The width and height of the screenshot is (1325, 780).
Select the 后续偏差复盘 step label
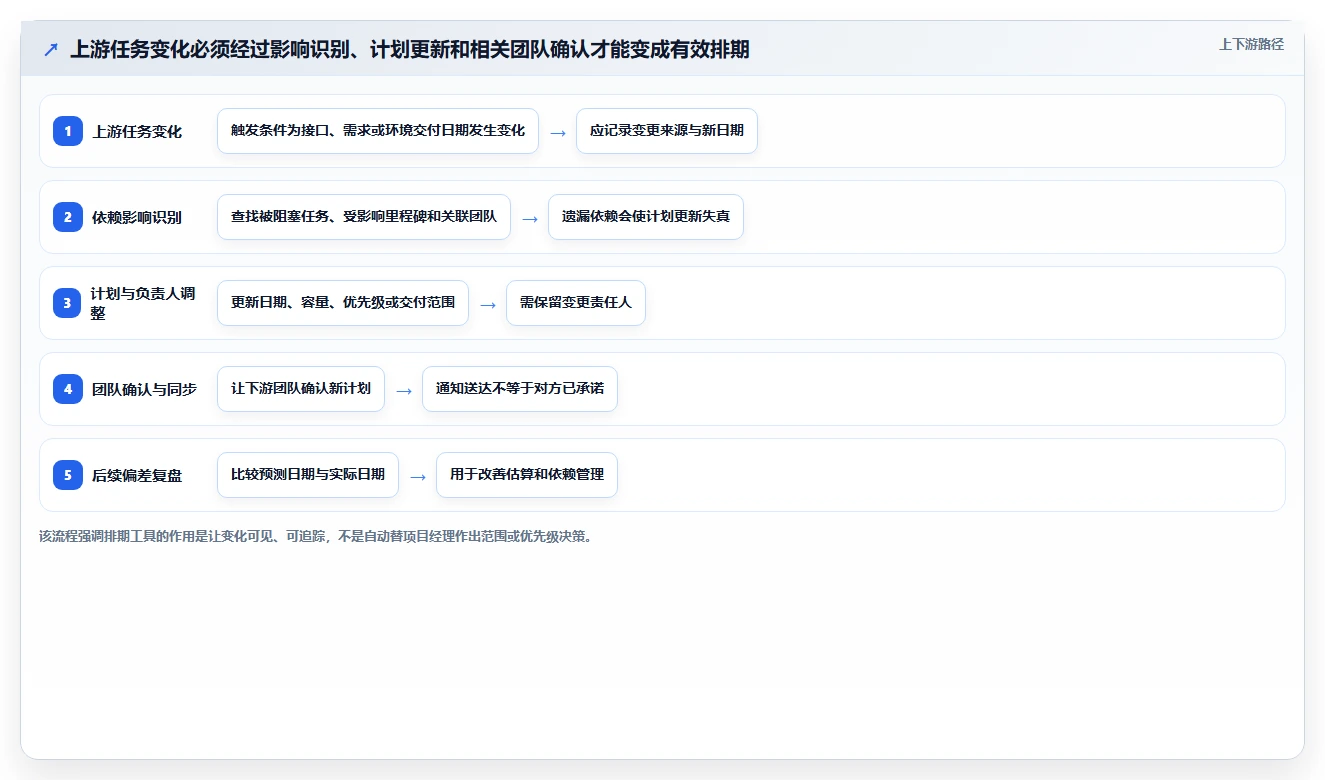137,475
